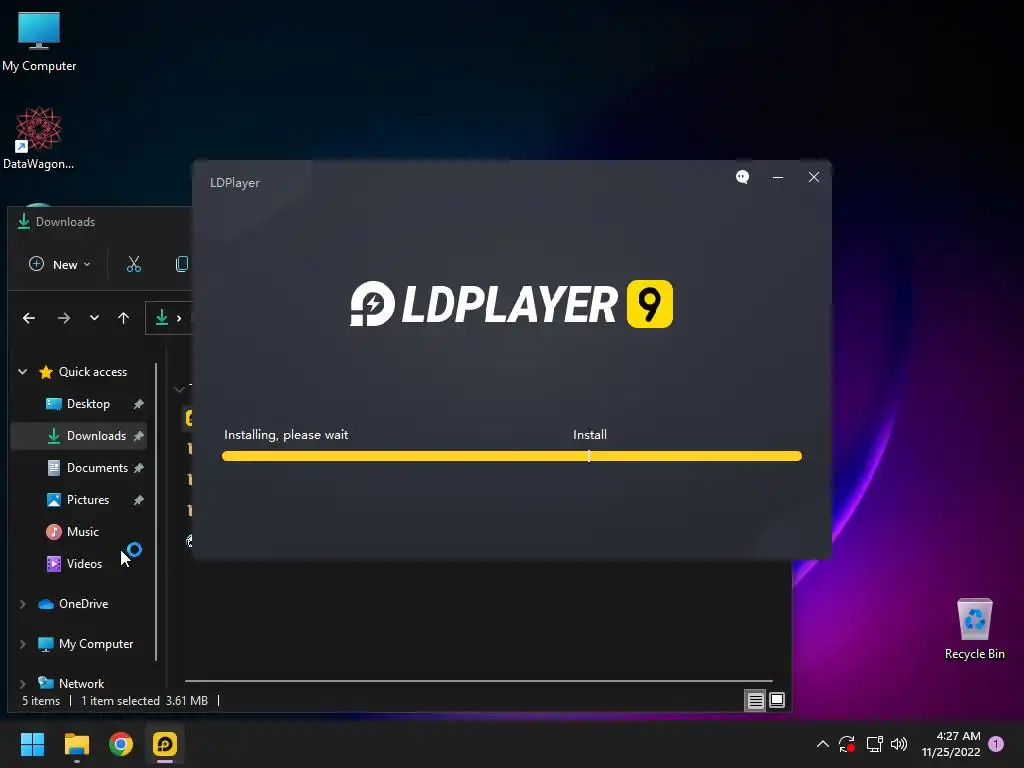
Task: Click the sidebar vertical scrollbar
Action: coord(156,513)
